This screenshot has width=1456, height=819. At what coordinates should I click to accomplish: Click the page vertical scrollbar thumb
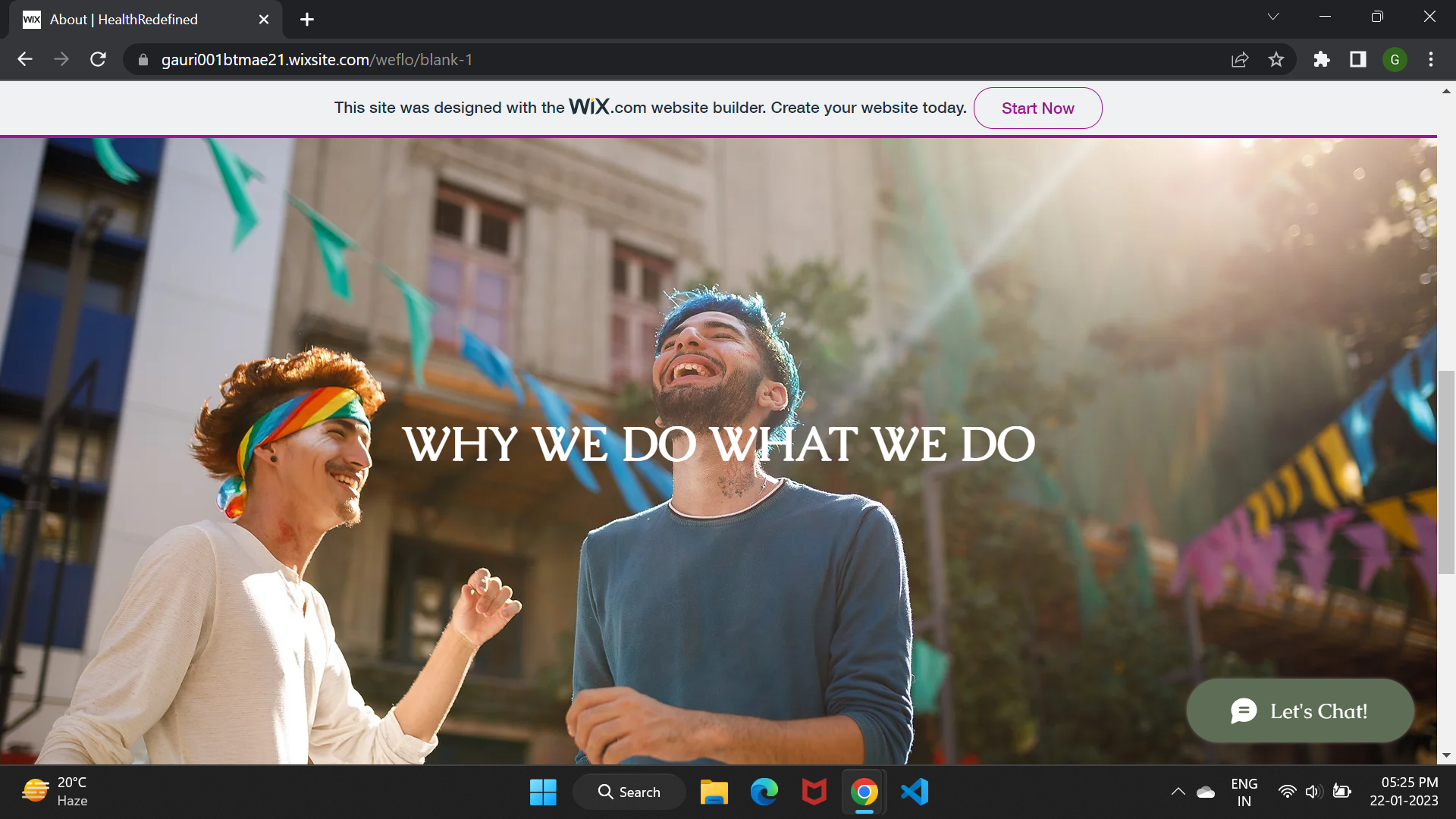[x=1446, y=470]
